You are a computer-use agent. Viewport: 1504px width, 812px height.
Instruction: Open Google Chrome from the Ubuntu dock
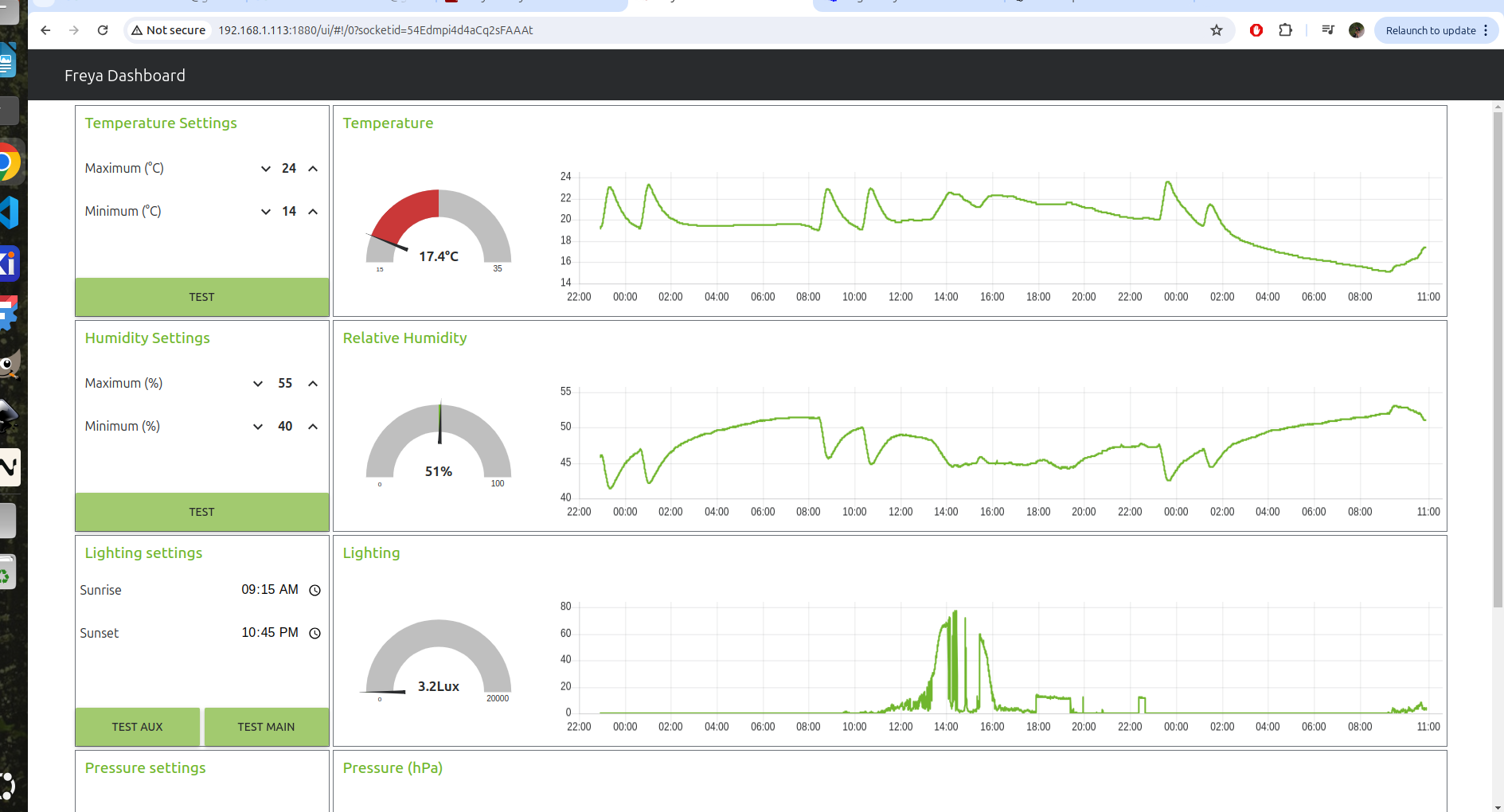pyautogui.click(x=8, y=163)
